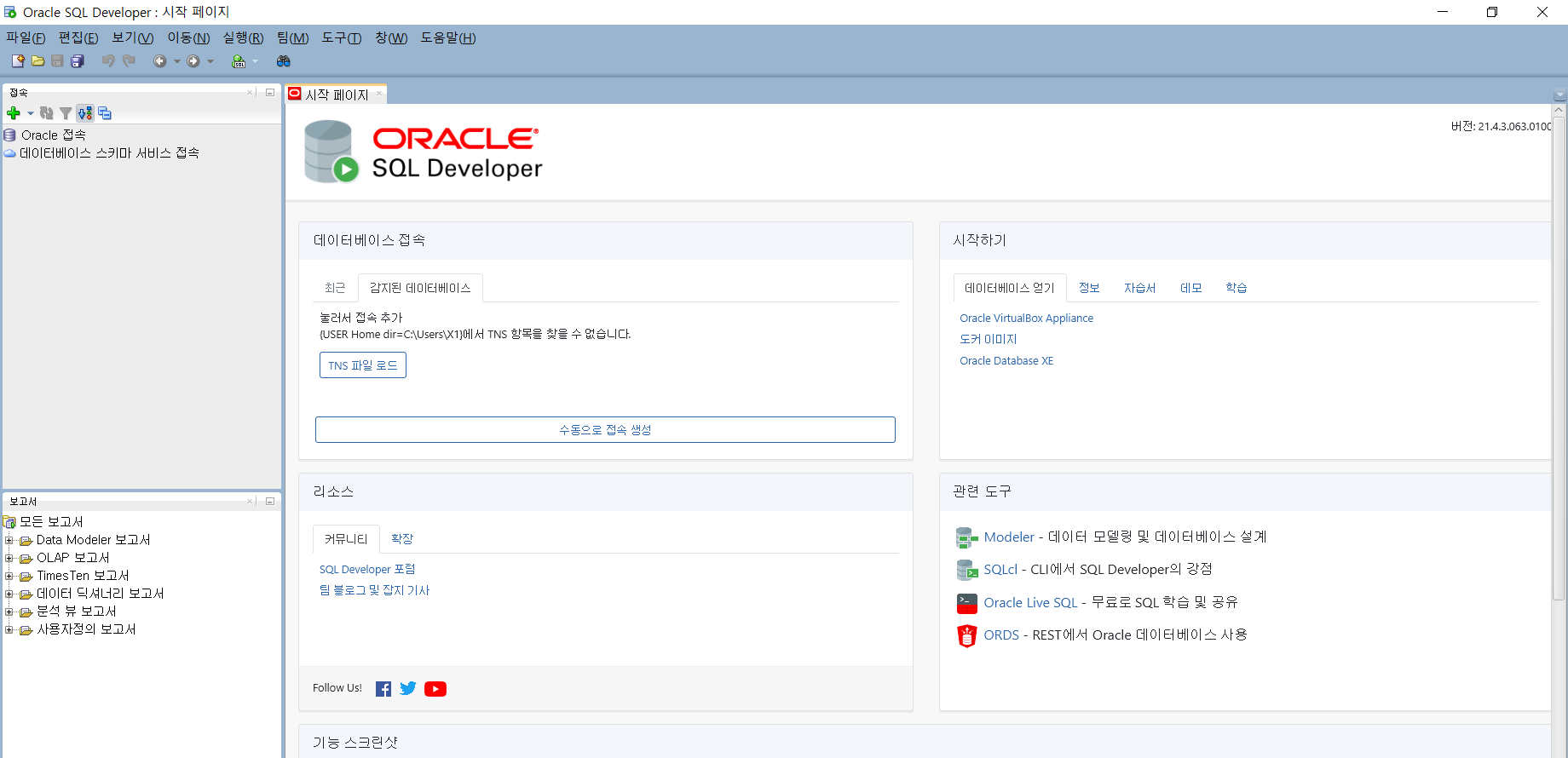Open the 파일(F) menu
Viewport: 1568px width, 758px height.
[x=26, y=38]
